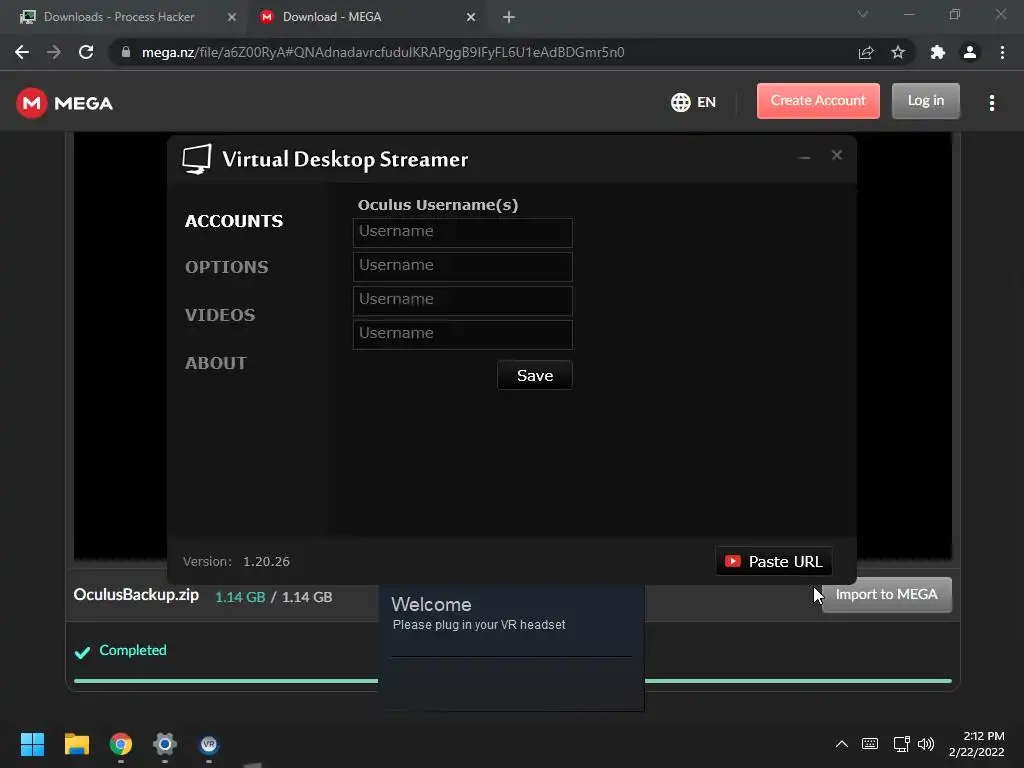Close the Virtual Desktop Streamer window
Screen dimensions: 1024x768
pos(837,155)
